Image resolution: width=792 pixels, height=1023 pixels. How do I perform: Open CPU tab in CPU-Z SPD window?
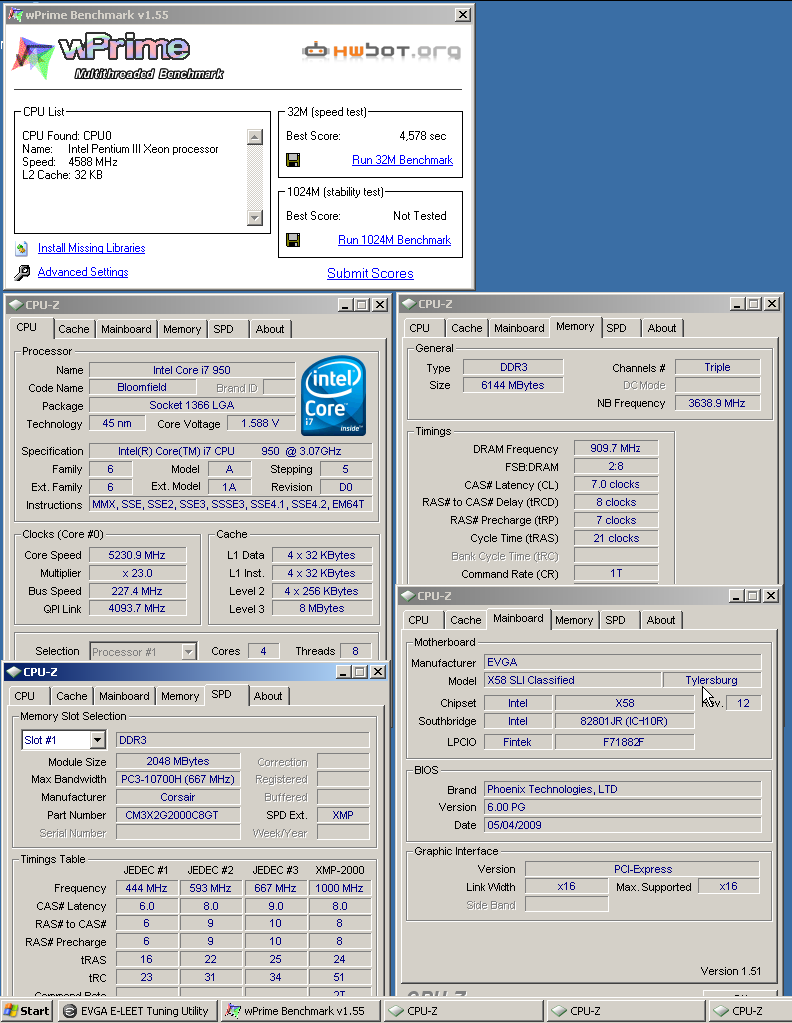(25, 696)
